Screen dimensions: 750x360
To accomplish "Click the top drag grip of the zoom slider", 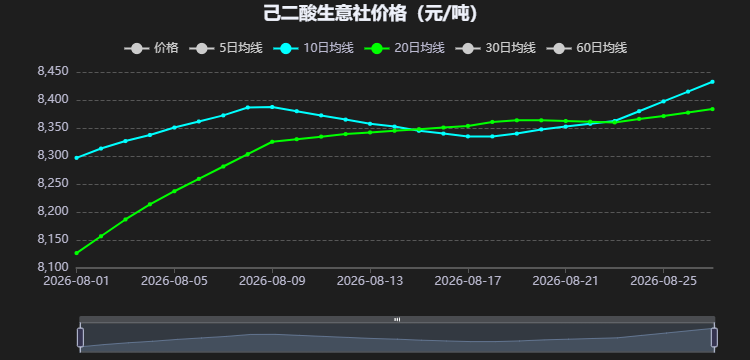I will pos(397,319).
